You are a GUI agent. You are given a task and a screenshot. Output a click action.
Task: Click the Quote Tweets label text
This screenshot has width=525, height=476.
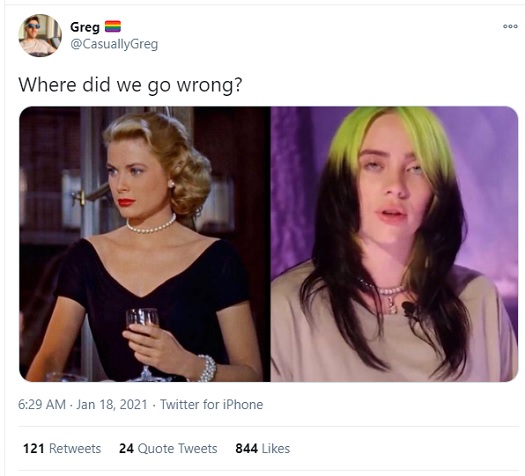coord(177,449)
